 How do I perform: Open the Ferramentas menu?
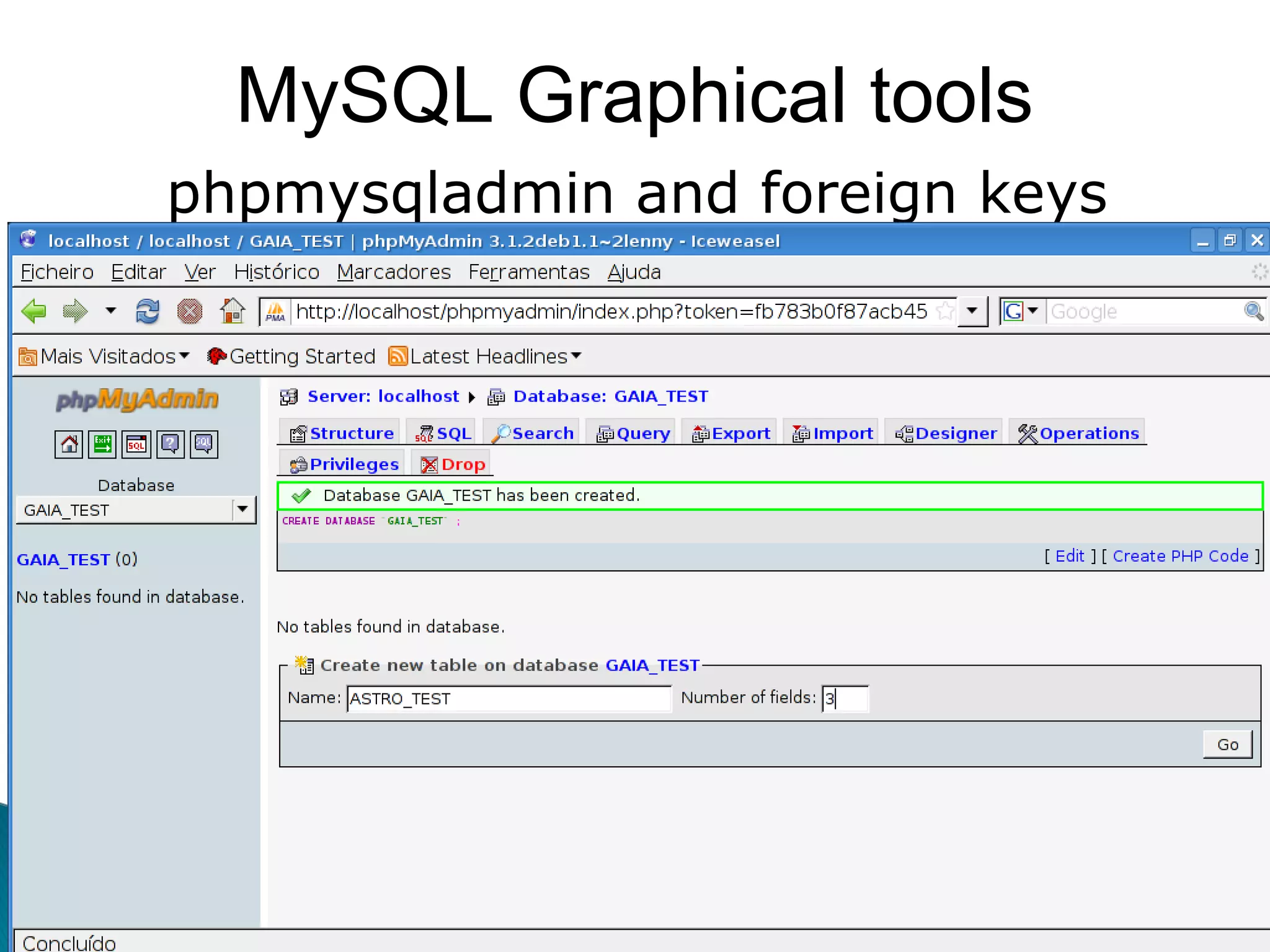point(529,272)
